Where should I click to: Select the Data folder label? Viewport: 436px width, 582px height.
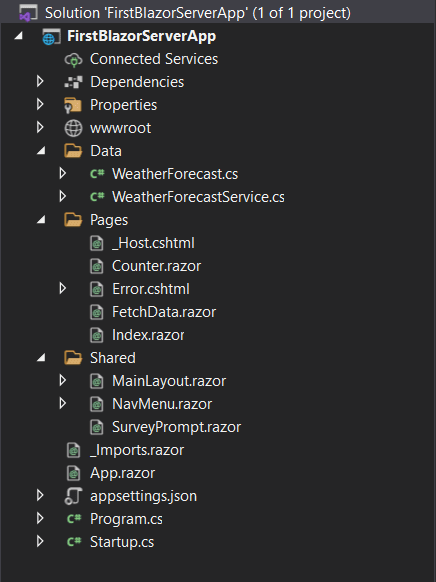pyautogui.click(x=106, y=151)
